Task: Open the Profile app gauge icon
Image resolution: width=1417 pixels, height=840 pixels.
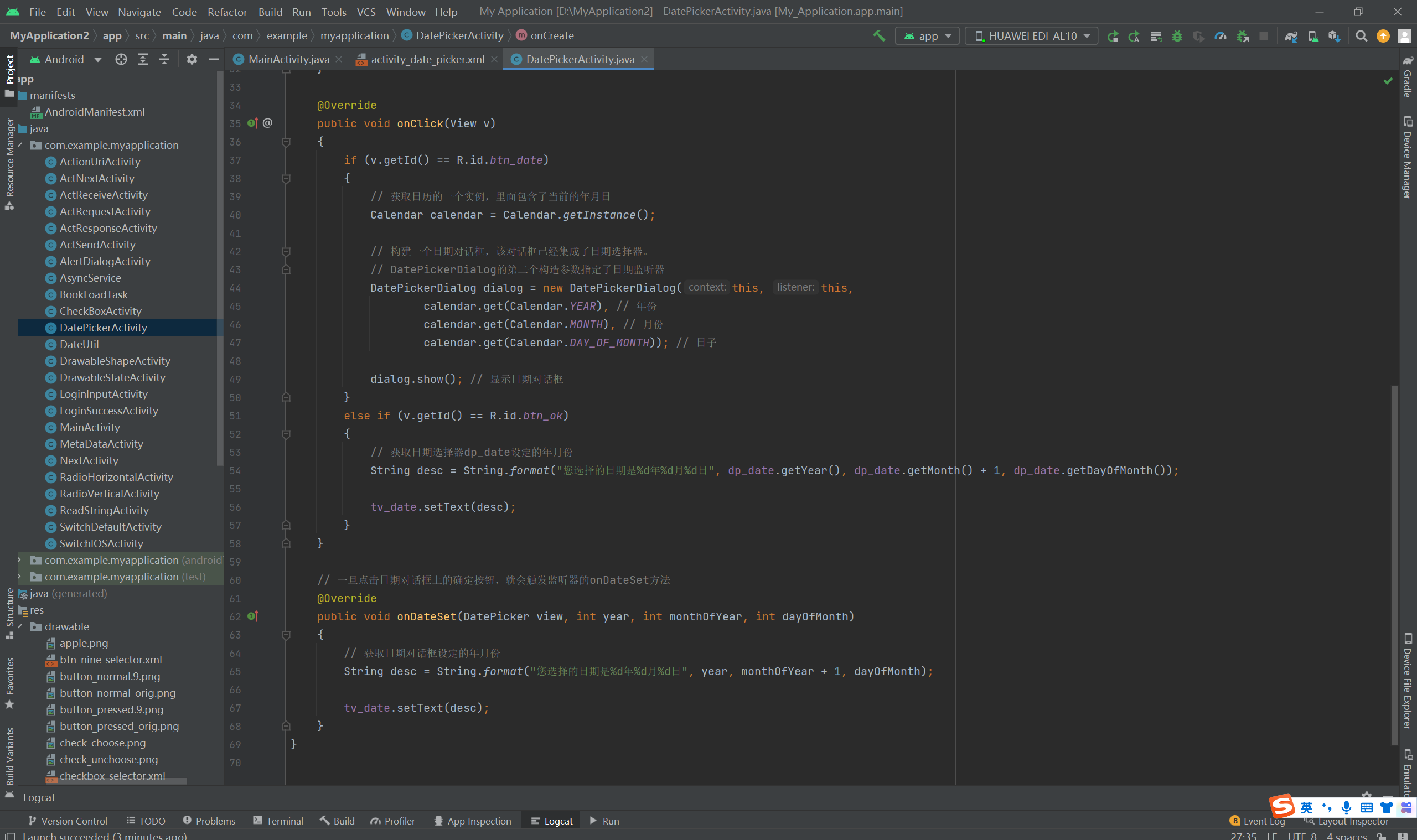Action: tap(1221, 36)
